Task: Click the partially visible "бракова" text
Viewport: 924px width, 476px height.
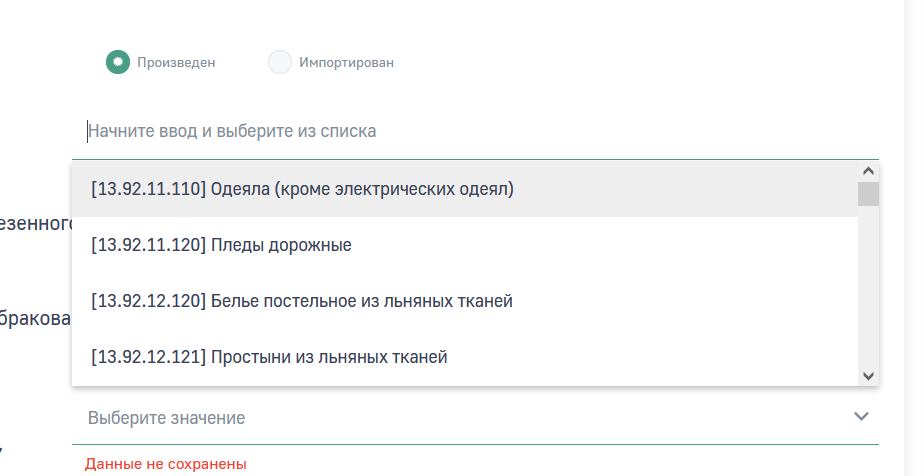Action: (35, 318)
